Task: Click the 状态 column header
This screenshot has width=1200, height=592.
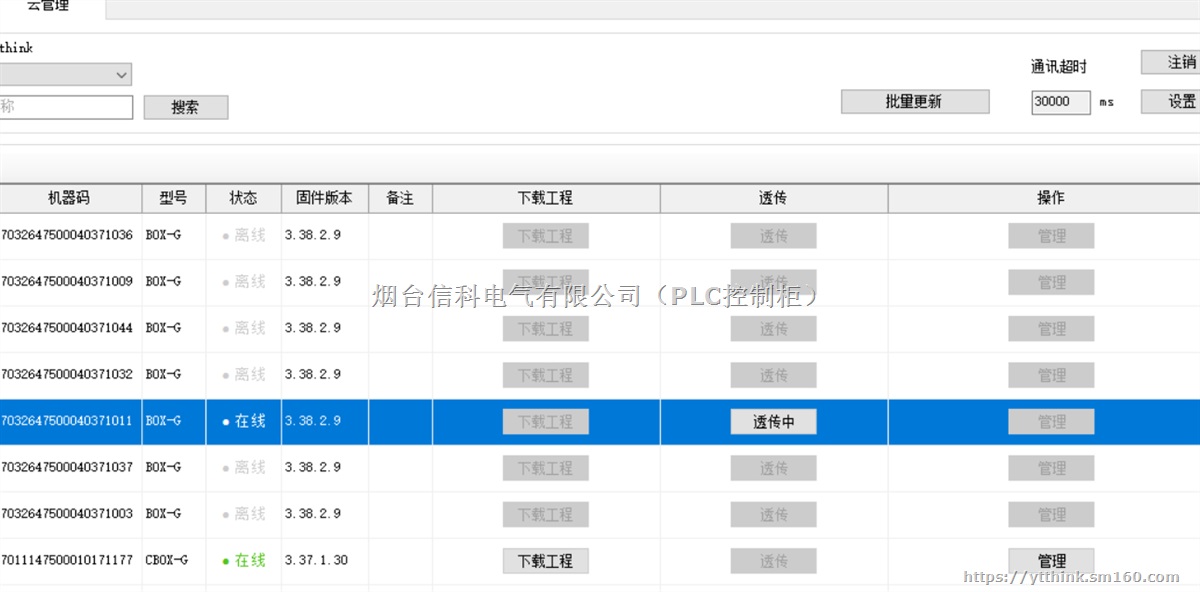Action: pyautogui.click(x=242, y=197)
